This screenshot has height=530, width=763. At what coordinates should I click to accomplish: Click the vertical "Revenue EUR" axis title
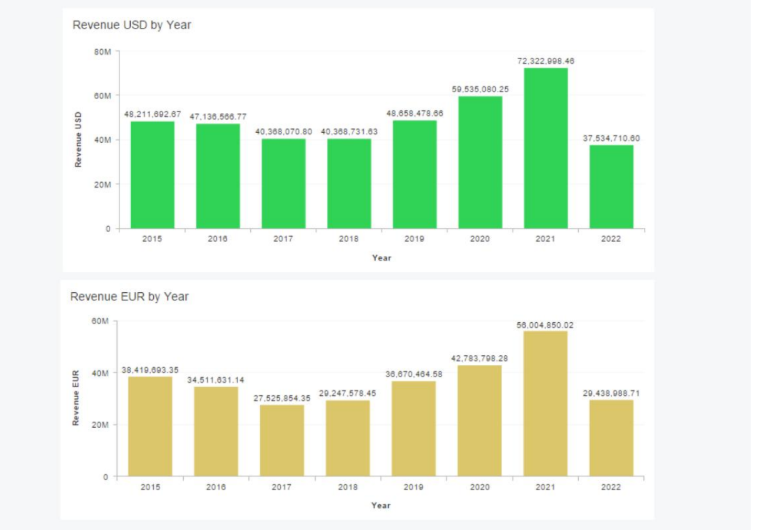(x=76, y=398)
